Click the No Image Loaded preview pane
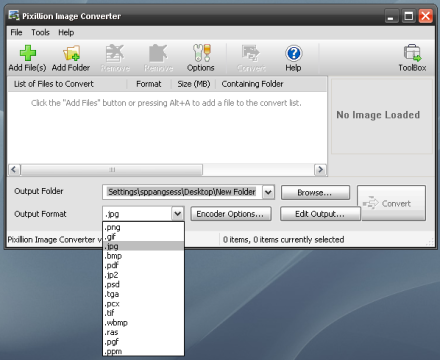The width and height of the screenshot is (440, 360). [382, 116]
